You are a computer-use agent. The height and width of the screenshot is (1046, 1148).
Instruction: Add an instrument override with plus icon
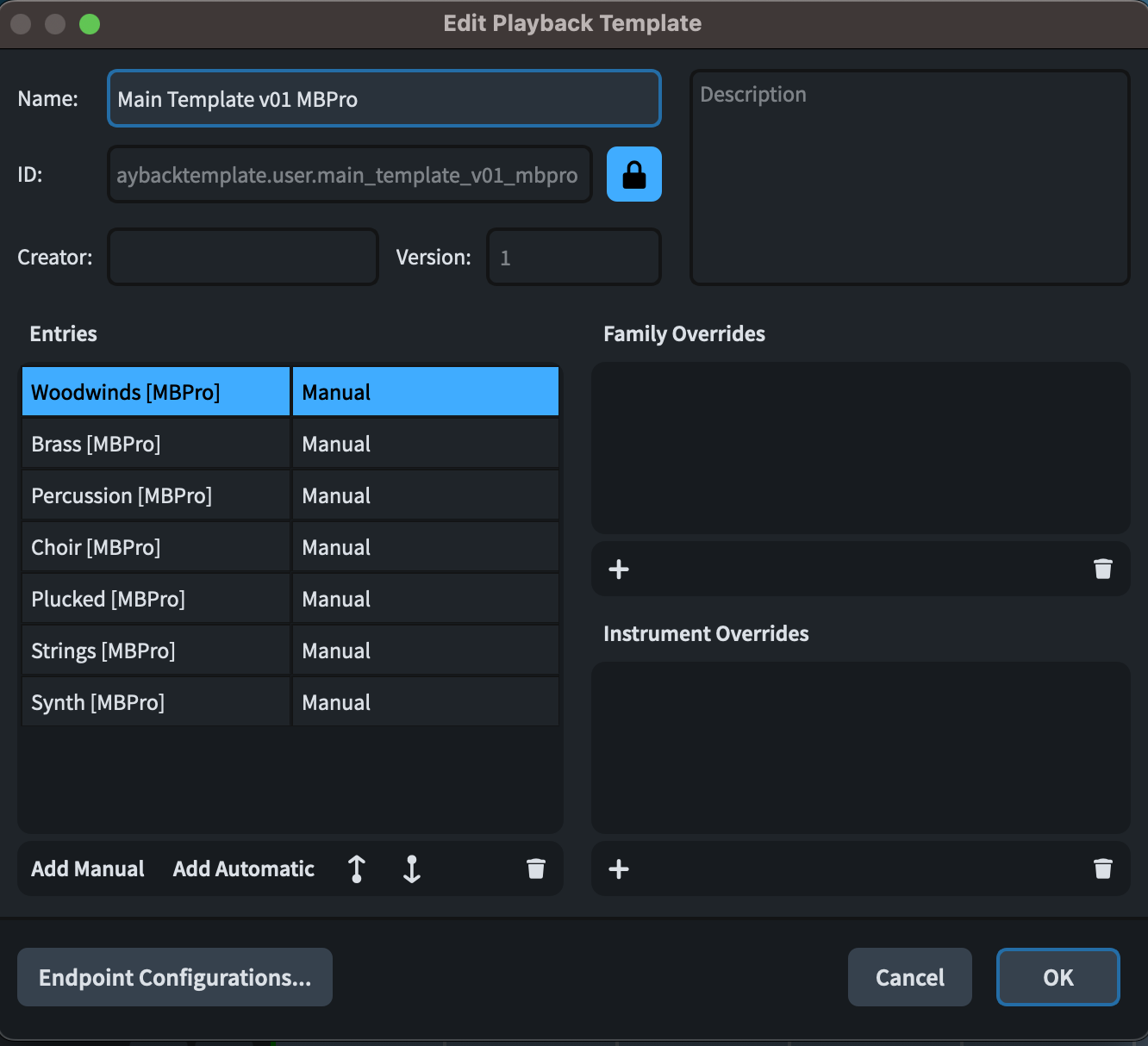[619, 869]
